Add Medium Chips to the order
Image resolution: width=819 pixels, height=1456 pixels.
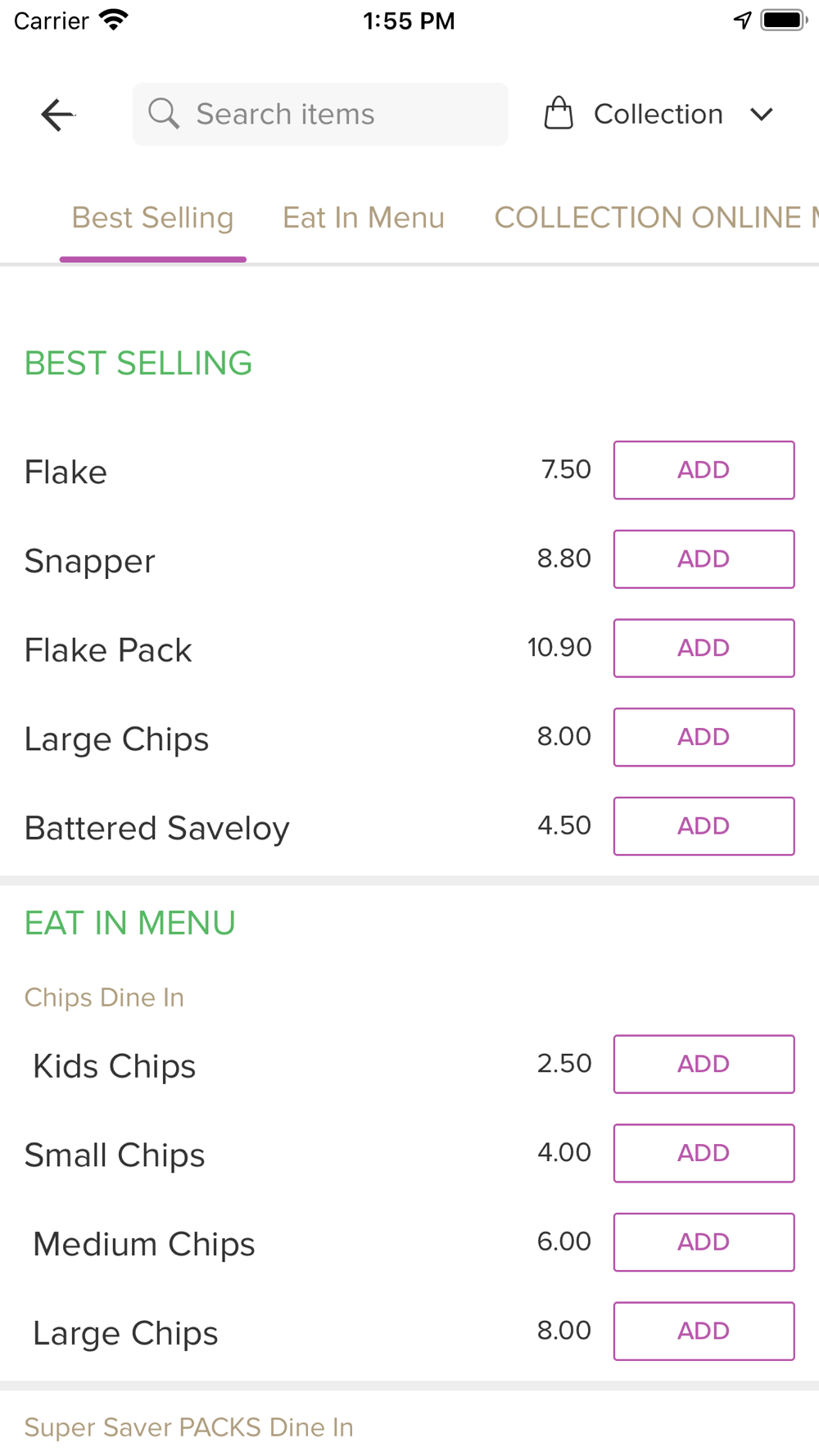click(x=704, y=1242)
